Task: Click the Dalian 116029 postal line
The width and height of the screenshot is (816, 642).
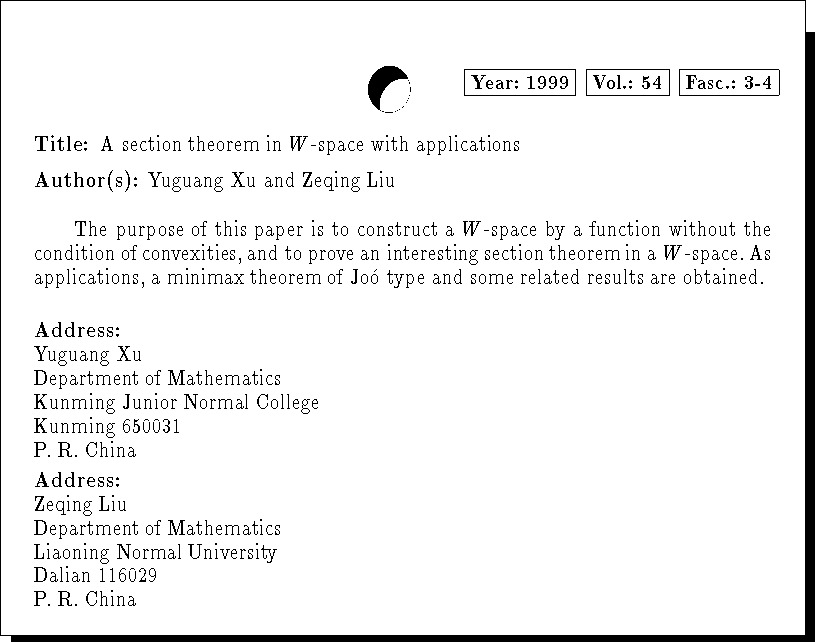Action: (x=95, y=576)
